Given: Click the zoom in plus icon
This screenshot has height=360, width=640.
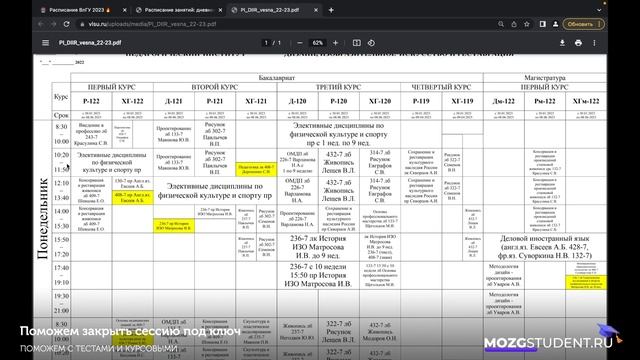Looking at the screenshot, I should pos(336,43).
